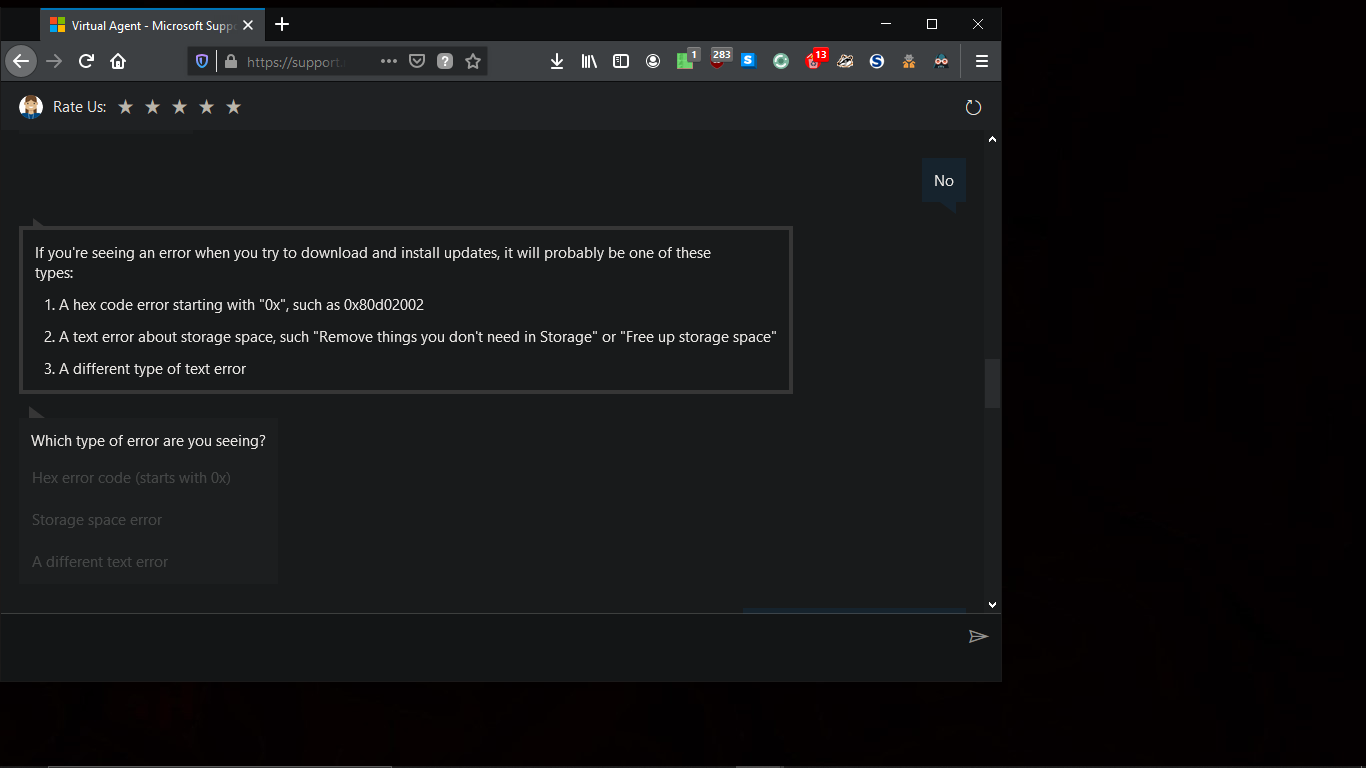
Task: Rate the agent five stars
Action: point(233,107)
